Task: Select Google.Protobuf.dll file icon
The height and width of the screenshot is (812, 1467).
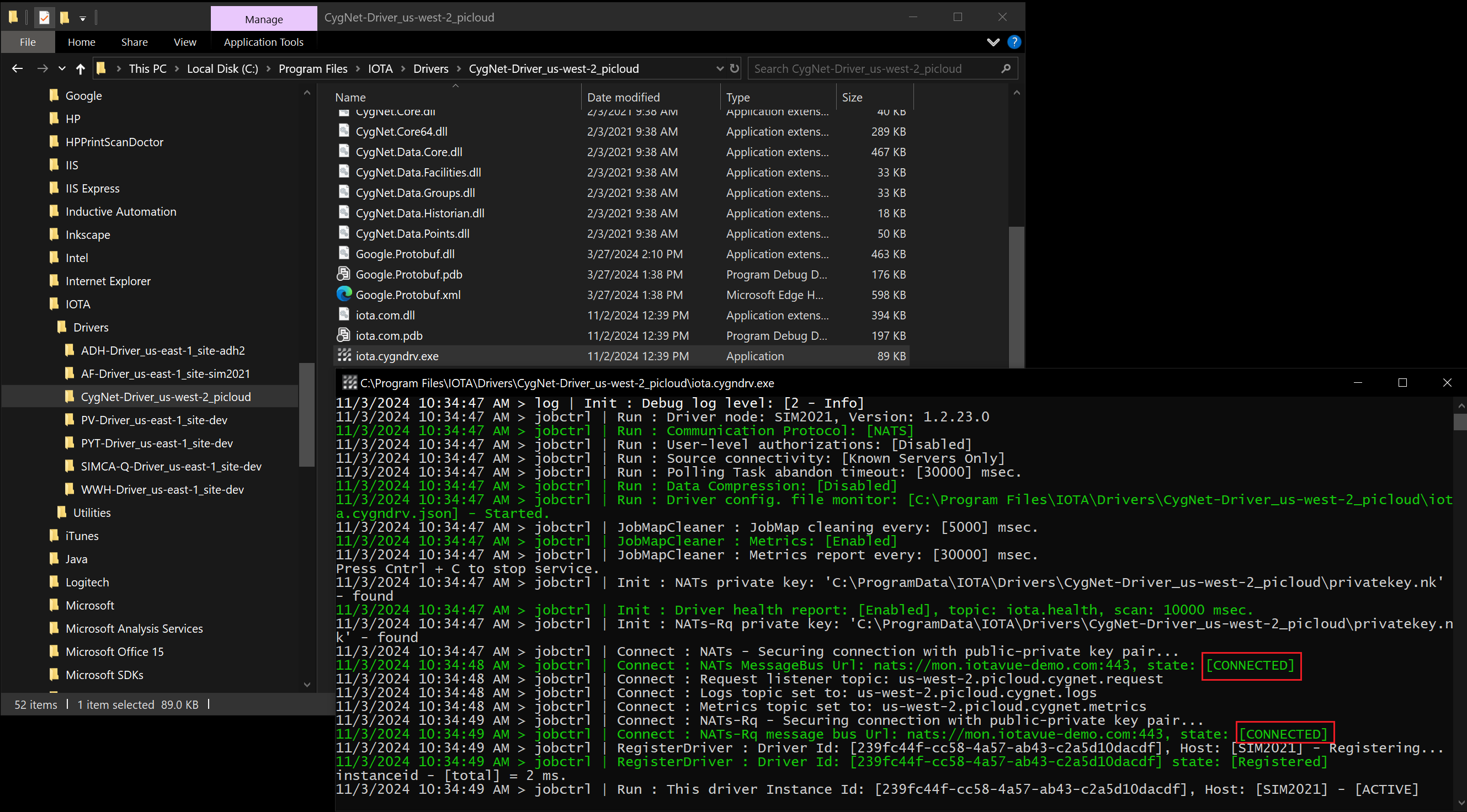Action: (x=343, y=253)
